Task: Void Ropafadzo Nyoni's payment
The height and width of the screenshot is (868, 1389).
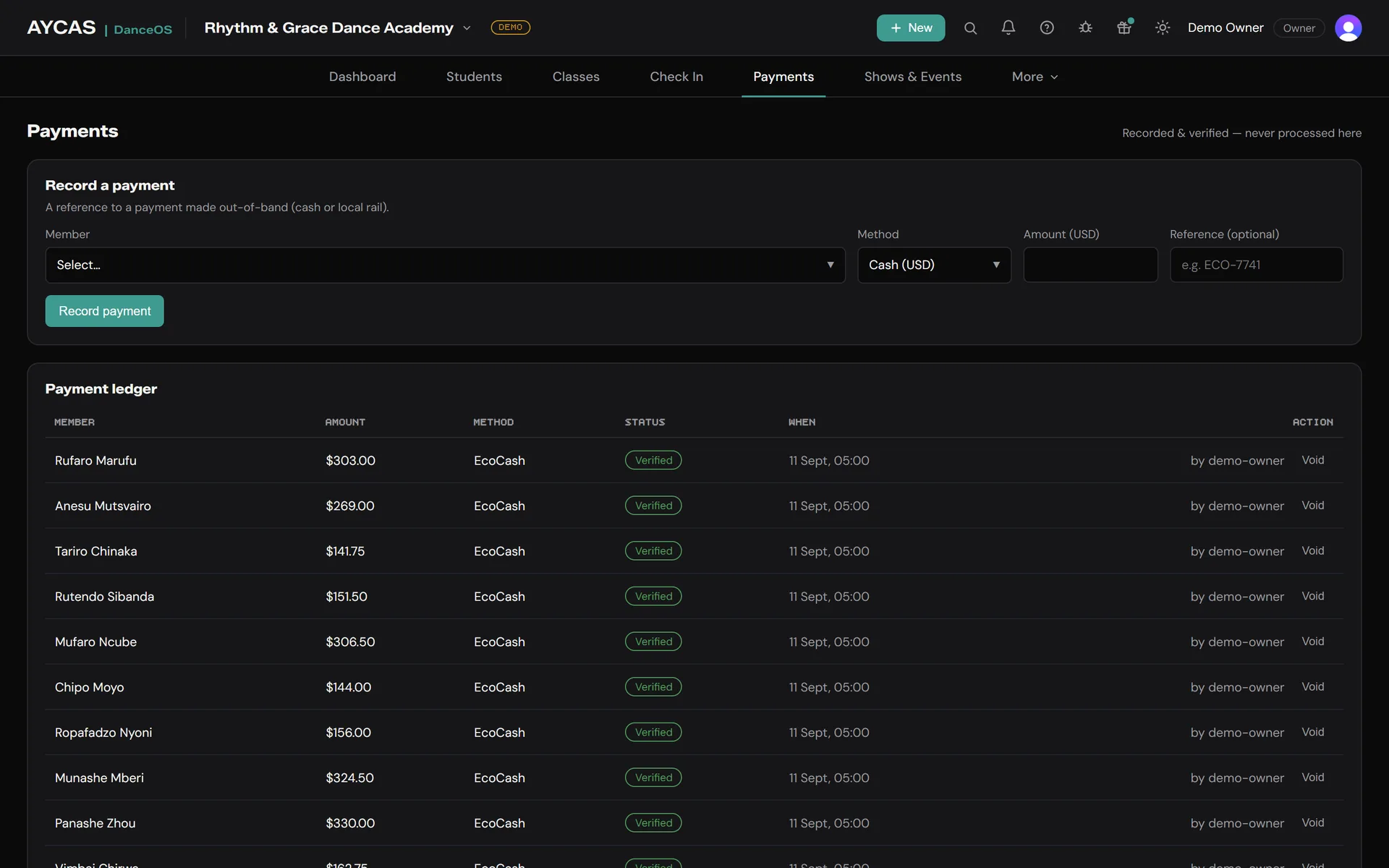Action: (x=1313, y=732)
